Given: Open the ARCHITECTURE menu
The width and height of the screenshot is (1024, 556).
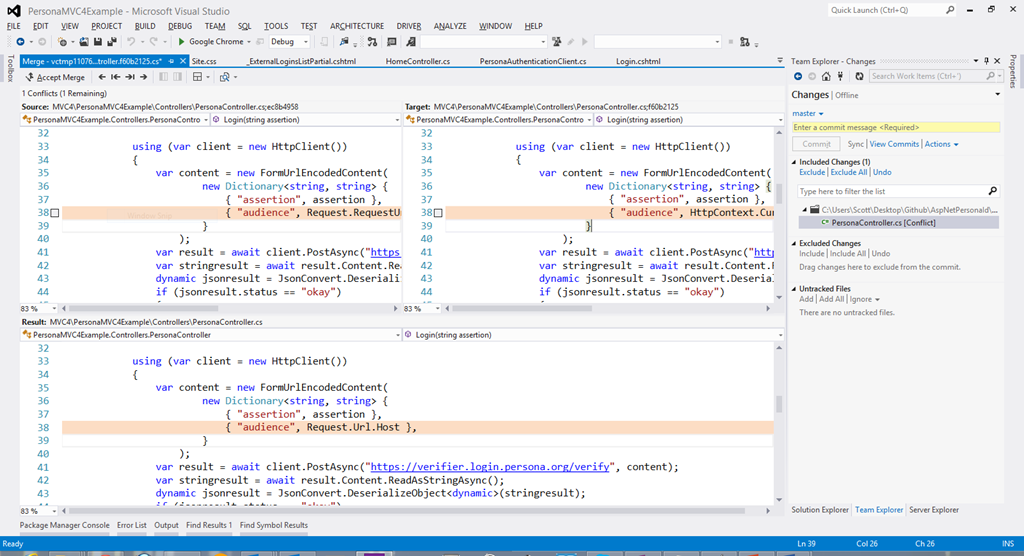Looking at the screenshot, I should click(357, 26).
